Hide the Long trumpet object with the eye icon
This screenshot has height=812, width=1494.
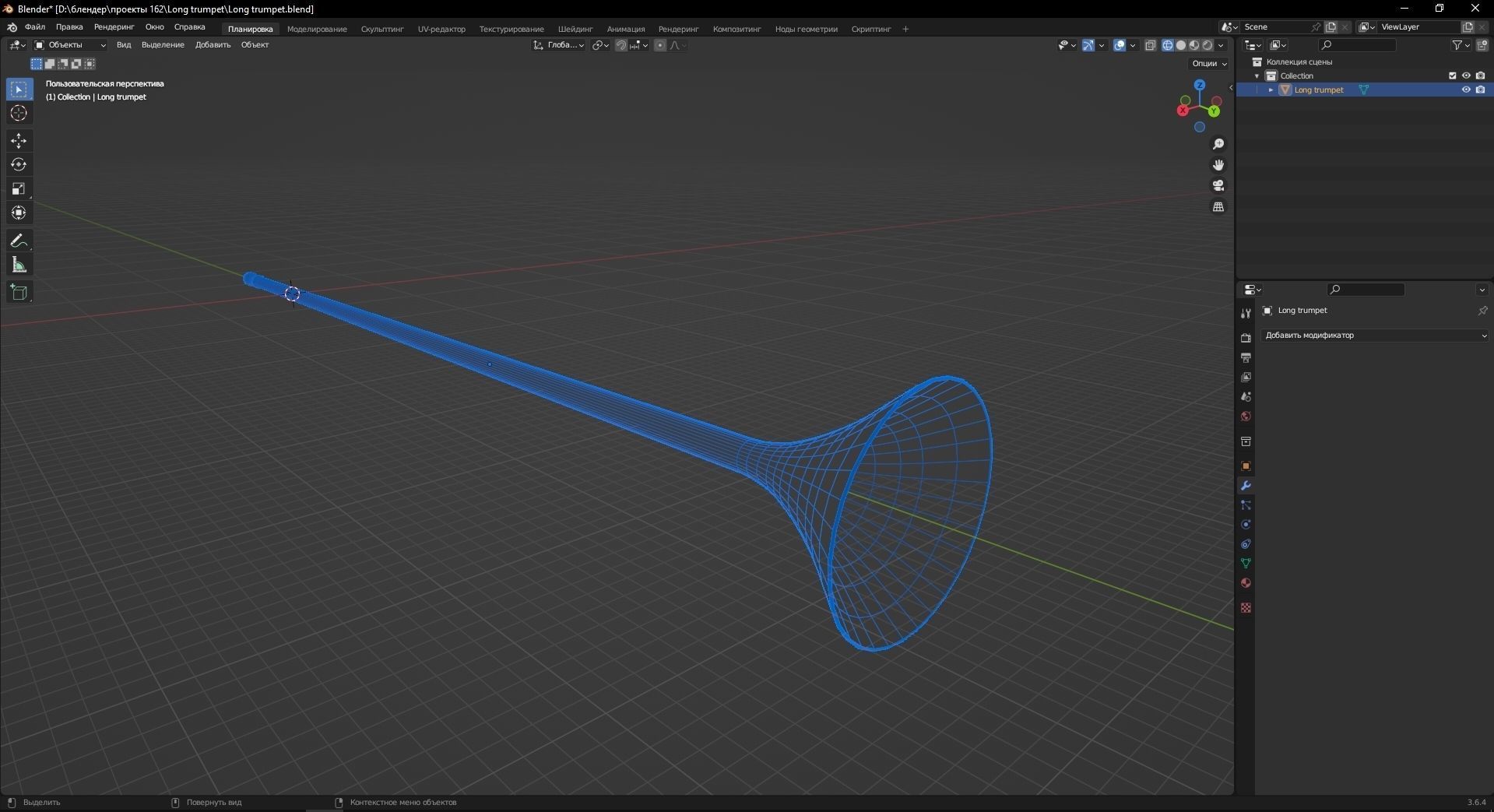1466,90
